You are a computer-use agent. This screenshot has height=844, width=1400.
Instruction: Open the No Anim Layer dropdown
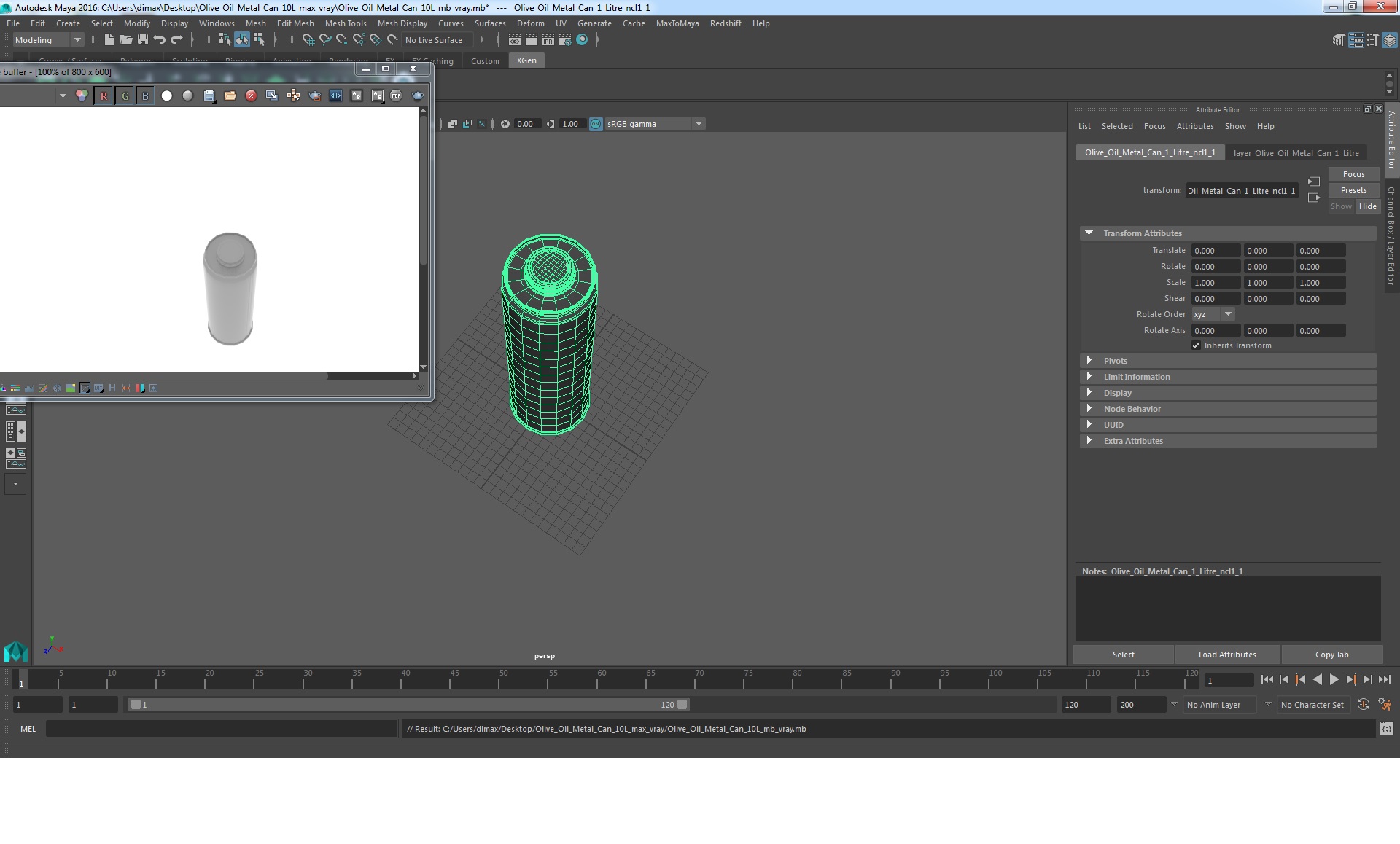[1221, 705]
